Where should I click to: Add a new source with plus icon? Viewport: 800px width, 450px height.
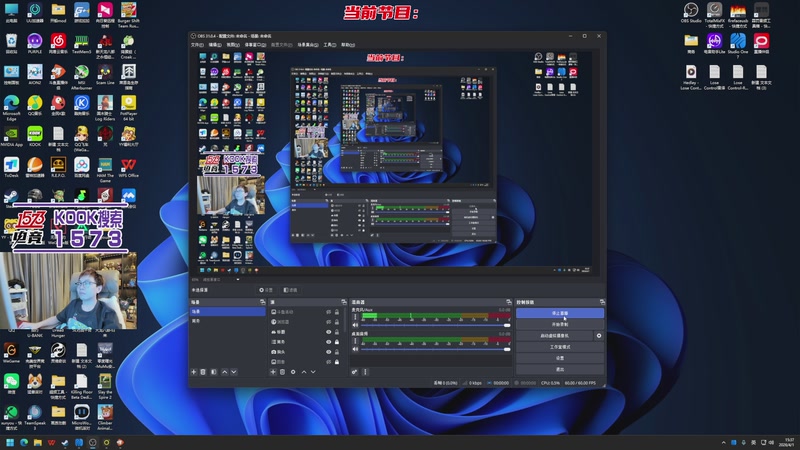[273, 372]
